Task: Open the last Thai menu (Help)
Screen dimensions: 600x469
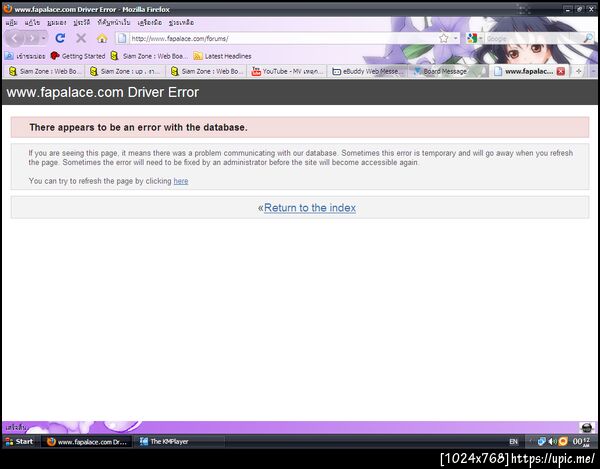Action: 181,23
